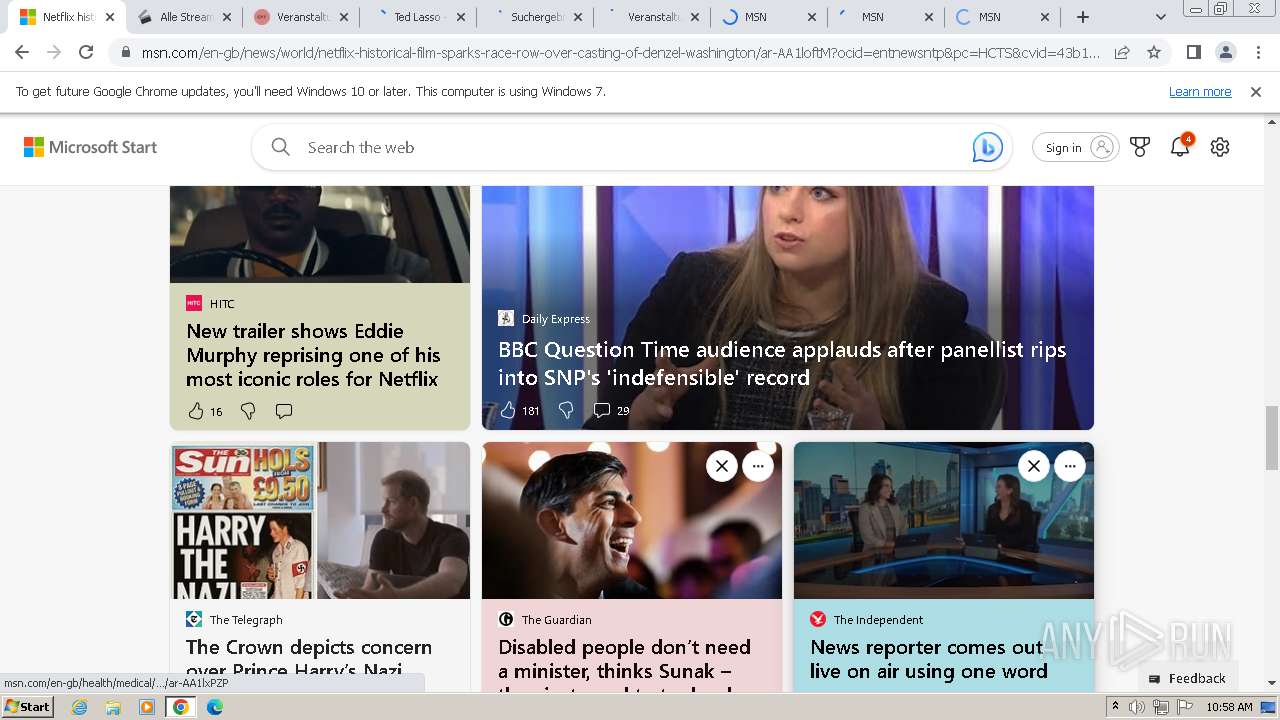The image size is (1280, 720).
Task: Open more options on Independent reporter card
Action: 1070,466
